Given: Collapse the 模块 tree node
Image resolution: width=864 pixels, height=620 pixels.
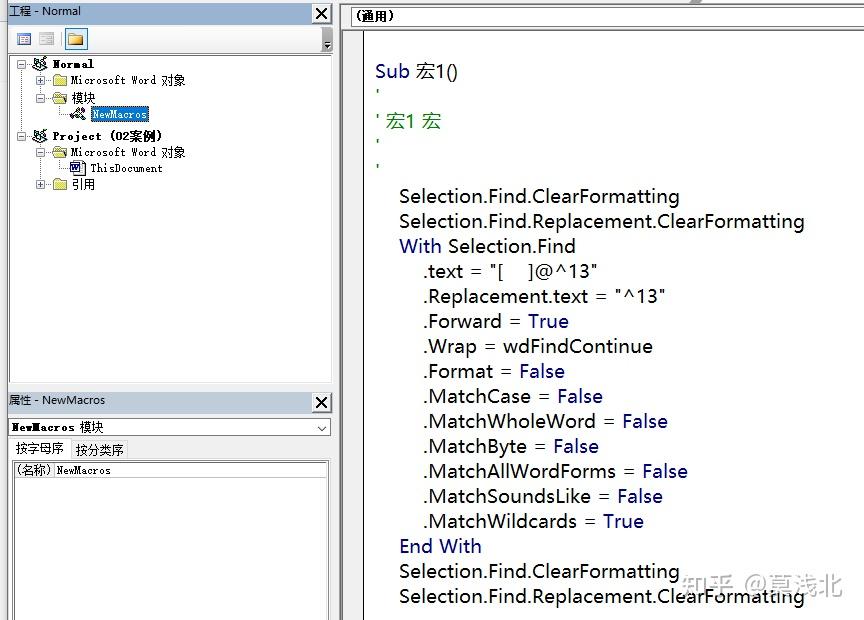Looking at the screenshot, I should click(x=40, y=99).
